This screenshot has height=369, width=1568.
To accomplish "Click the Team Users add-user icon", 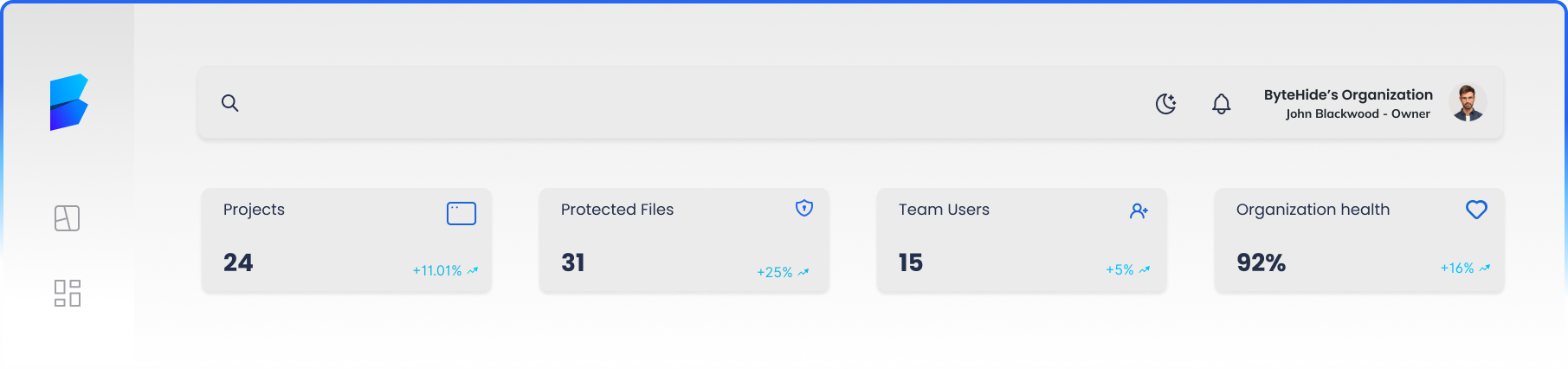I will click(x=1139, y=210).
